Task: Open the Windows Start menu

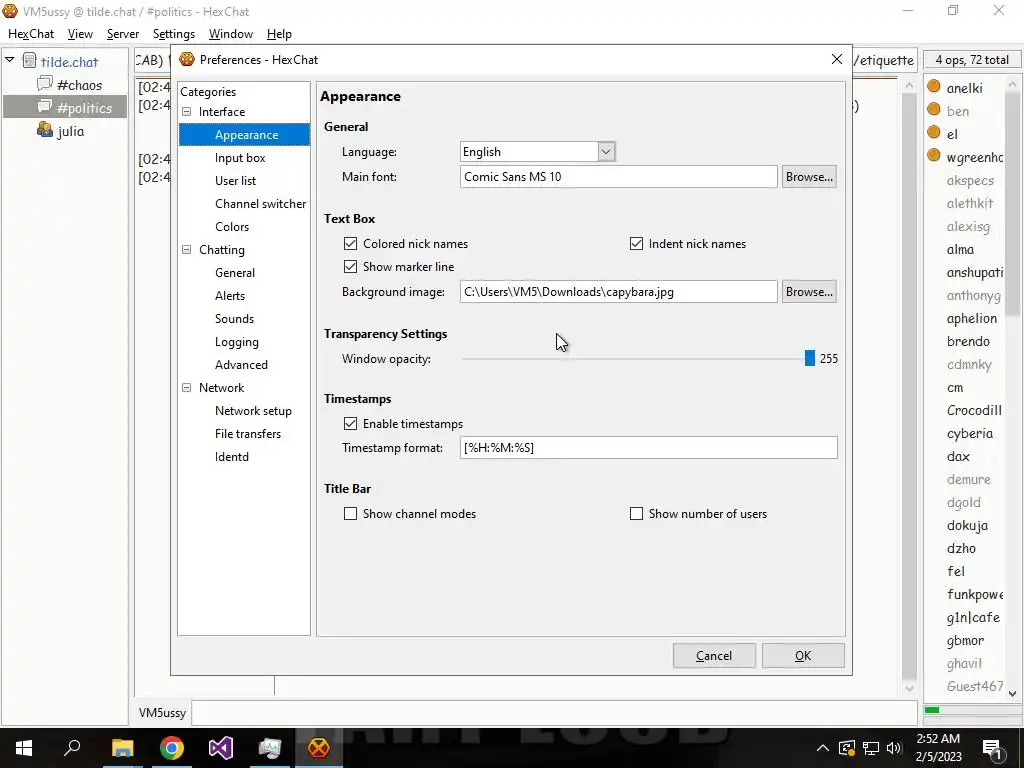Action: (x=24, y=748)
